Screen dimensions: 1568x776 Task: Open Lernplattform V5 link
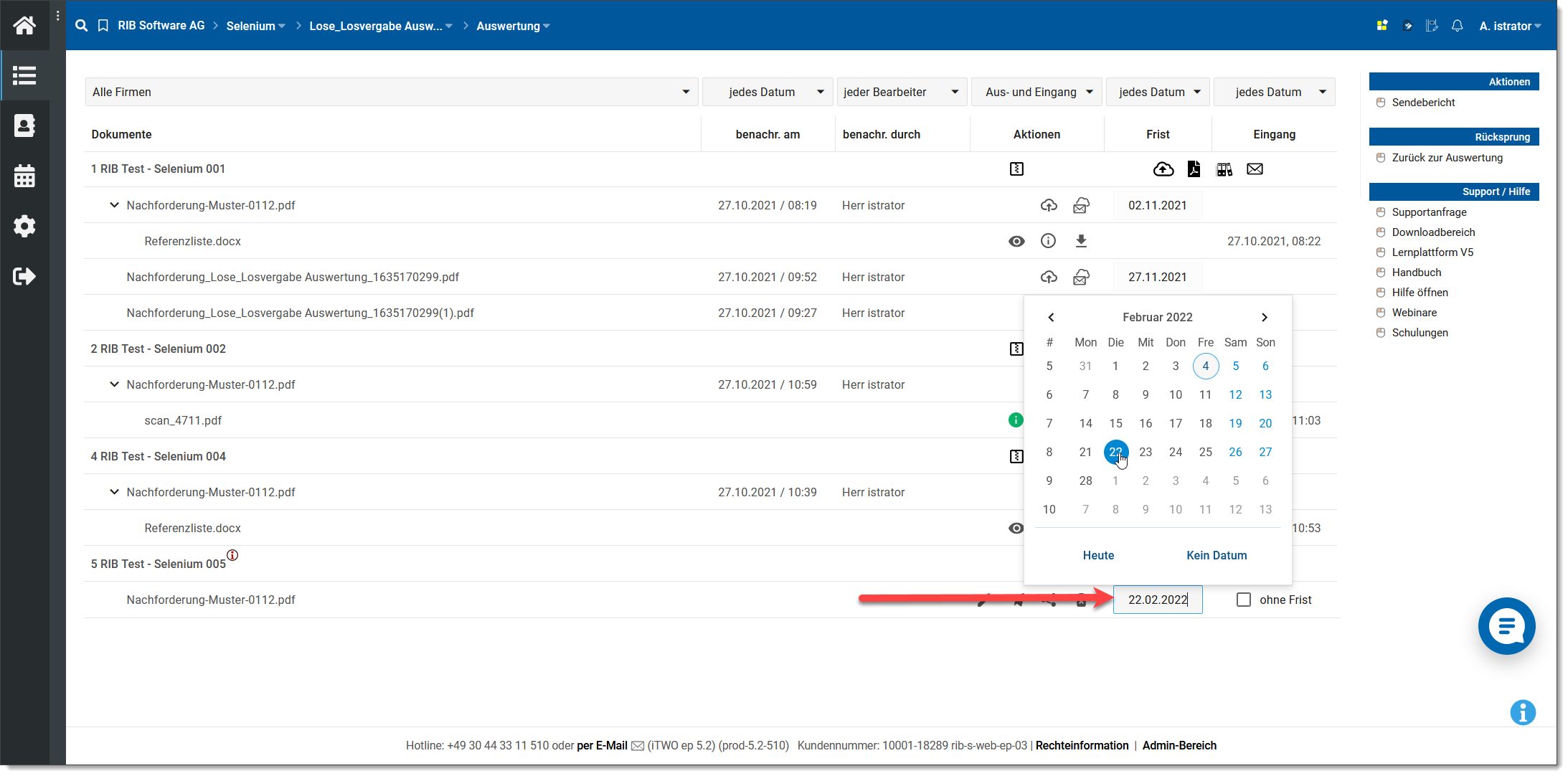(x=1432, y=252)
